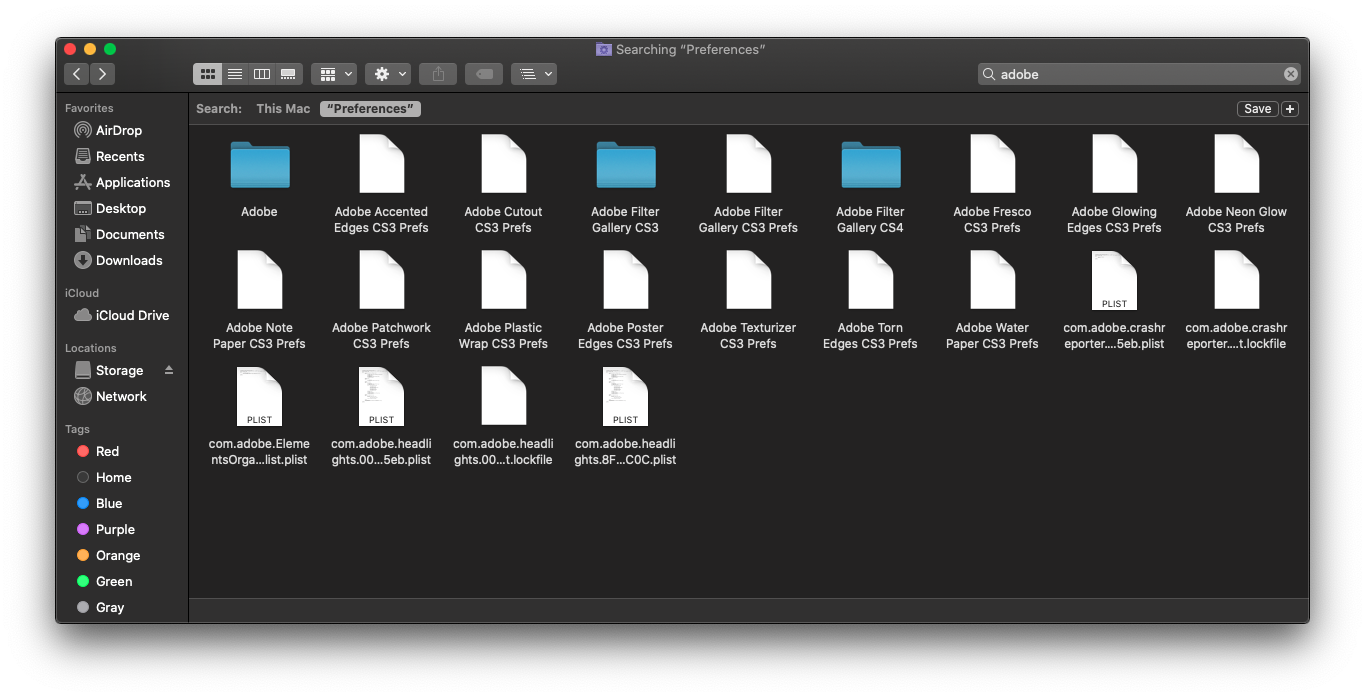Set search scope to "Preferences"
1365x697 pixels.
tap(370, 109)
